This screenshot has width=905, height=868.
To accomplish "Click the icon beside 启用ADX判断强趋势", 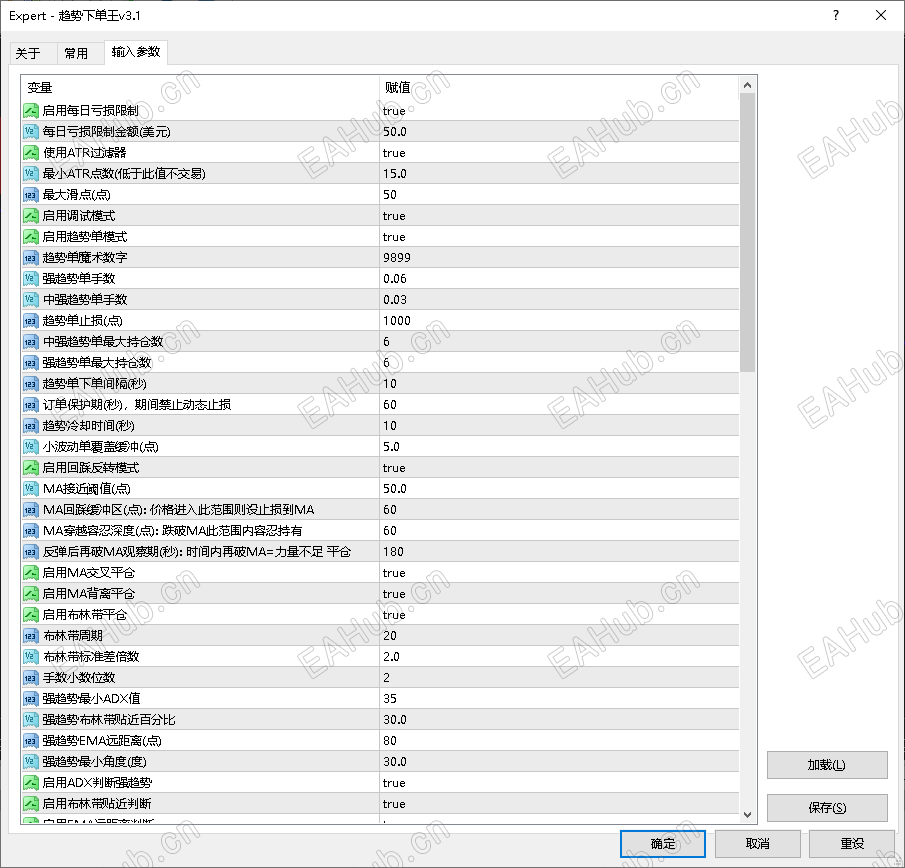I will point(31,783).
